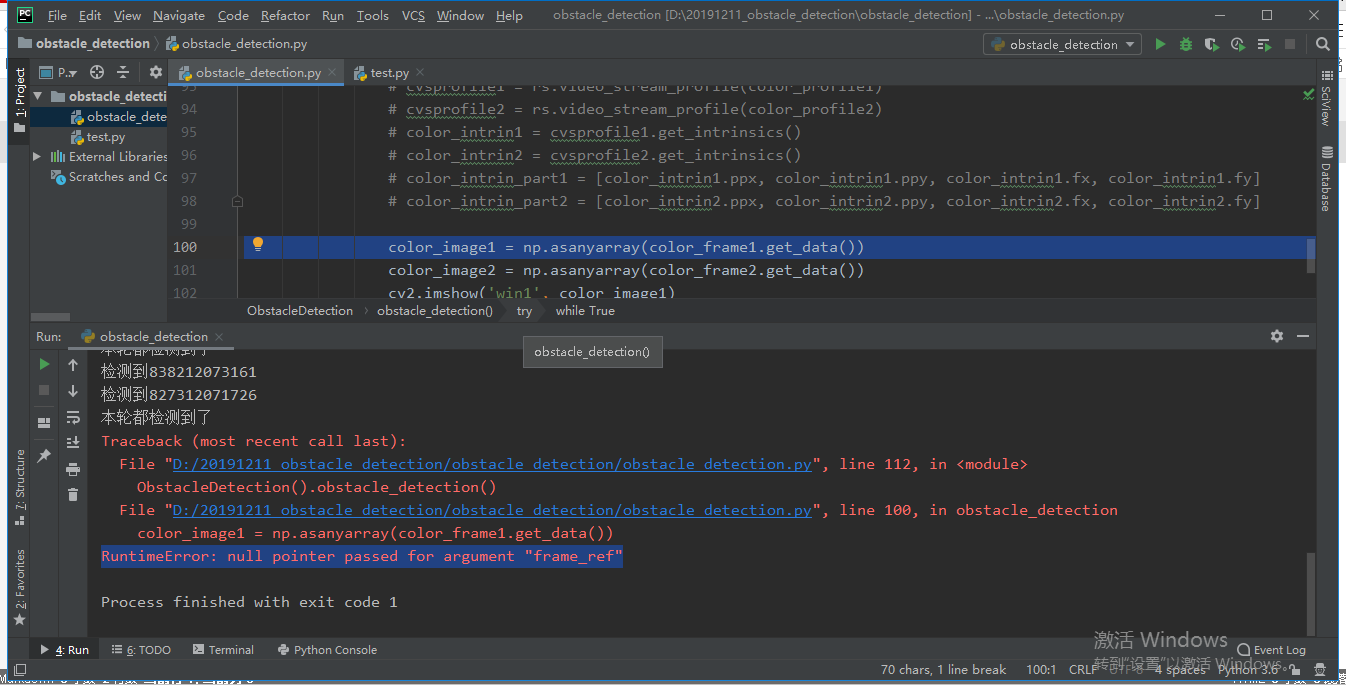This screenshot has height=688, width=1346.
Task: Expand the External Libraries node
Action: (x=36, y=156)
